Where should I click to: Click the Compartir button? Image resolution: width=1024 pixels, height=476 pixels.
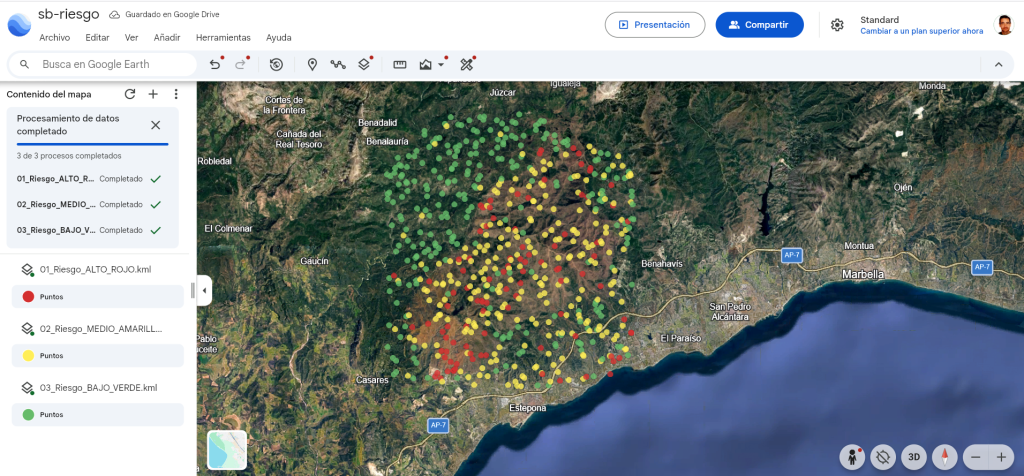(760, 25)
